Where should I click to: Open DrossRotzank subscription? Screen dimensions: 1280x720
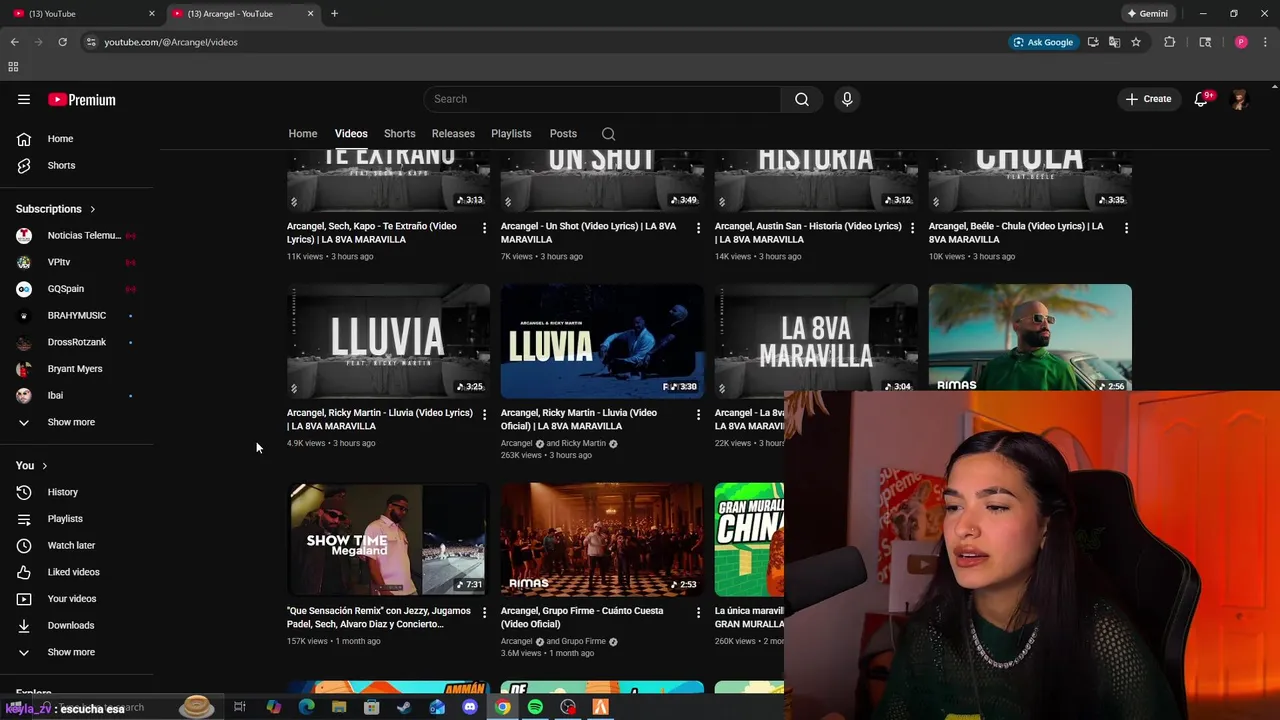tap(76, 342)
